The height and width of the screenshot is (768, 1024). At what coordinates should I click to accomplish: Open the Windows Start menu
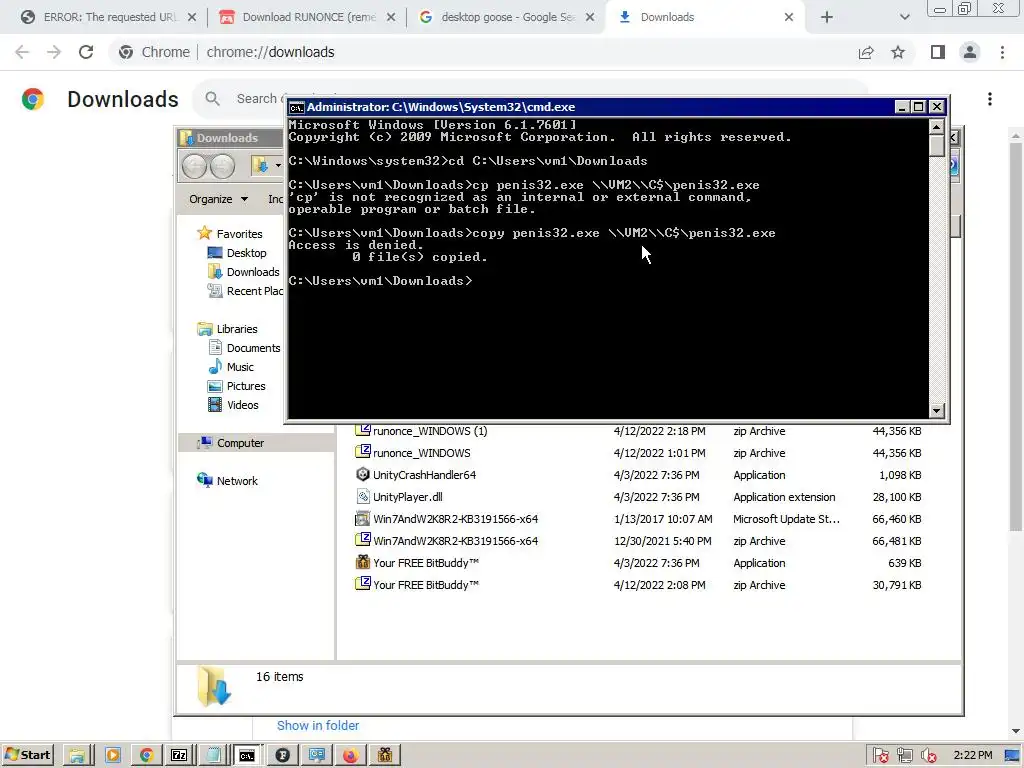27,755
